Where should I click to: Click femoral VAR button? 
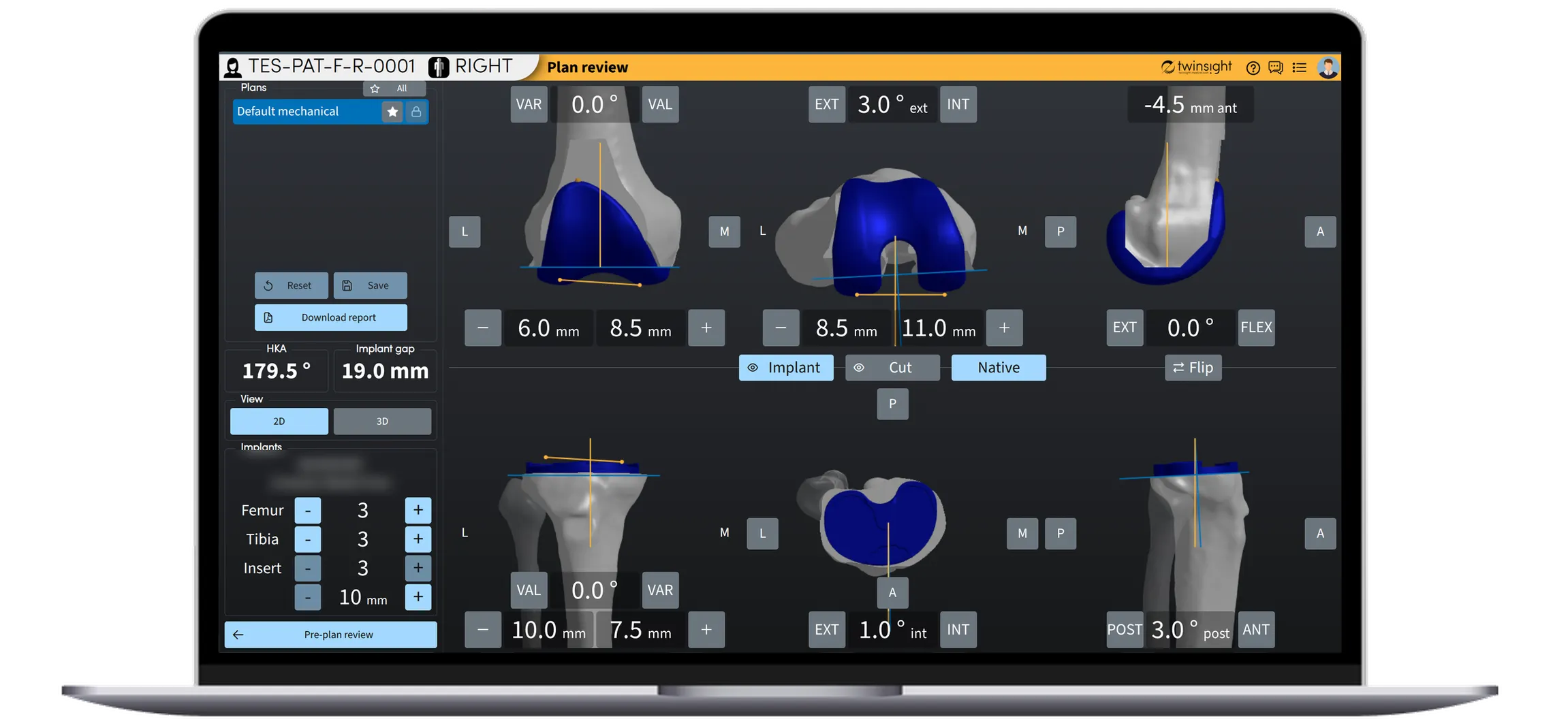click(x=529, y=104)
